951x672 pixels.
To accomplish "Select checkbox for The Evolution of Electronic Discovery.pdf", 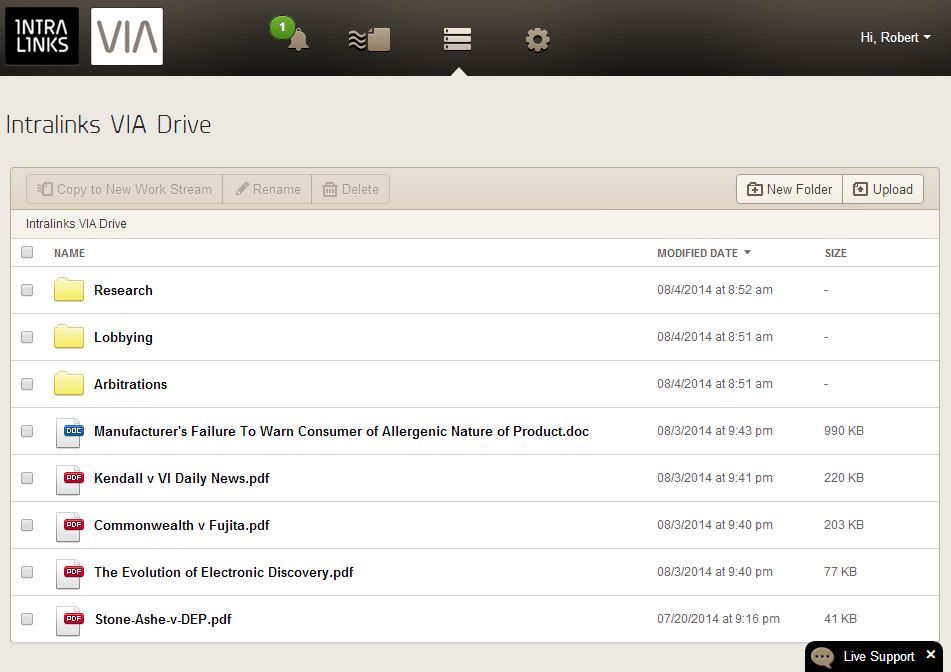I will tap(27, 572).
